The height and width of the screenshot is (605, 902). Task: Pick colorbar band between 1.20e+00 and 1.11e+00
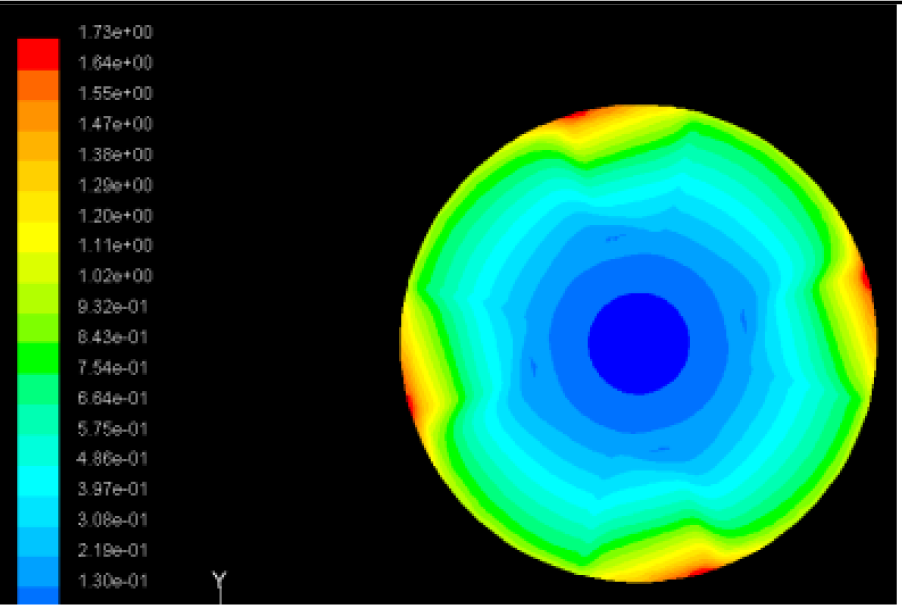coord(38,237)
